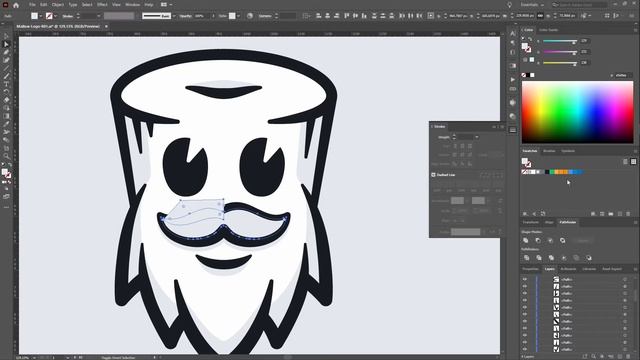Open the Object menu
640x360 pixels.
[x=58, y=5]
